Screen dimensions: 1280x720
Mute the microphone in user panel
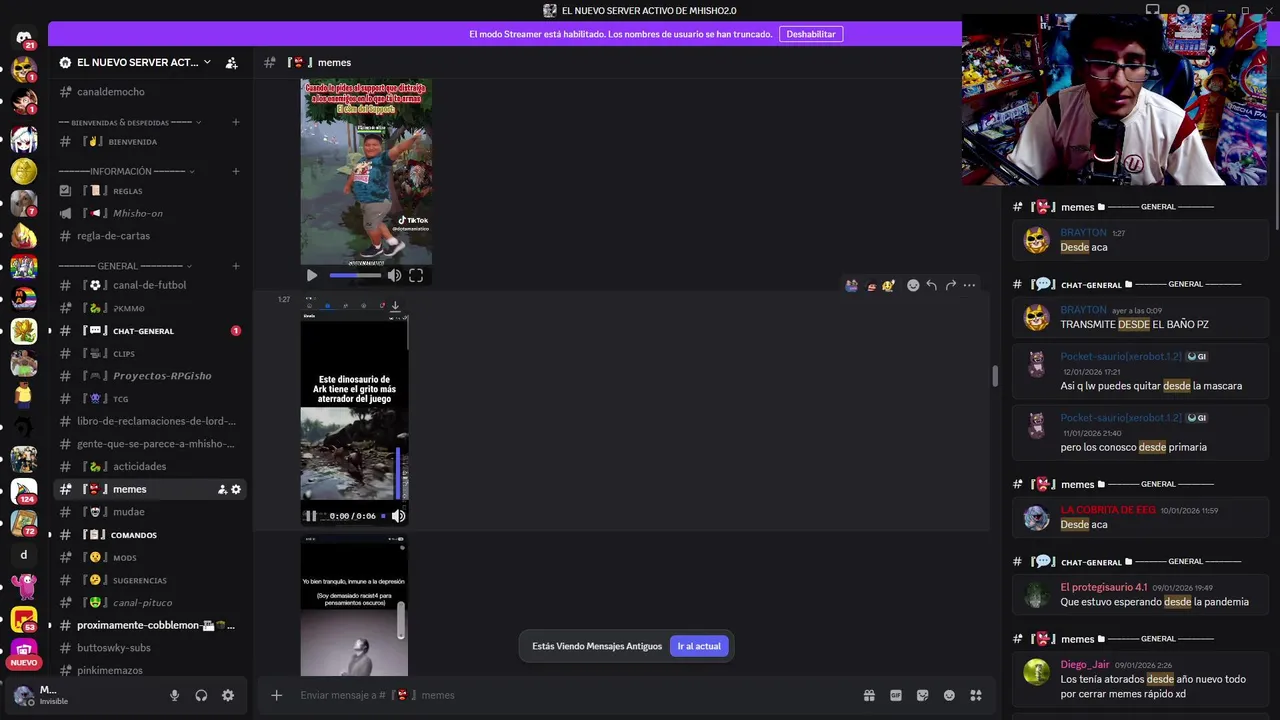(x=174, y=696)
